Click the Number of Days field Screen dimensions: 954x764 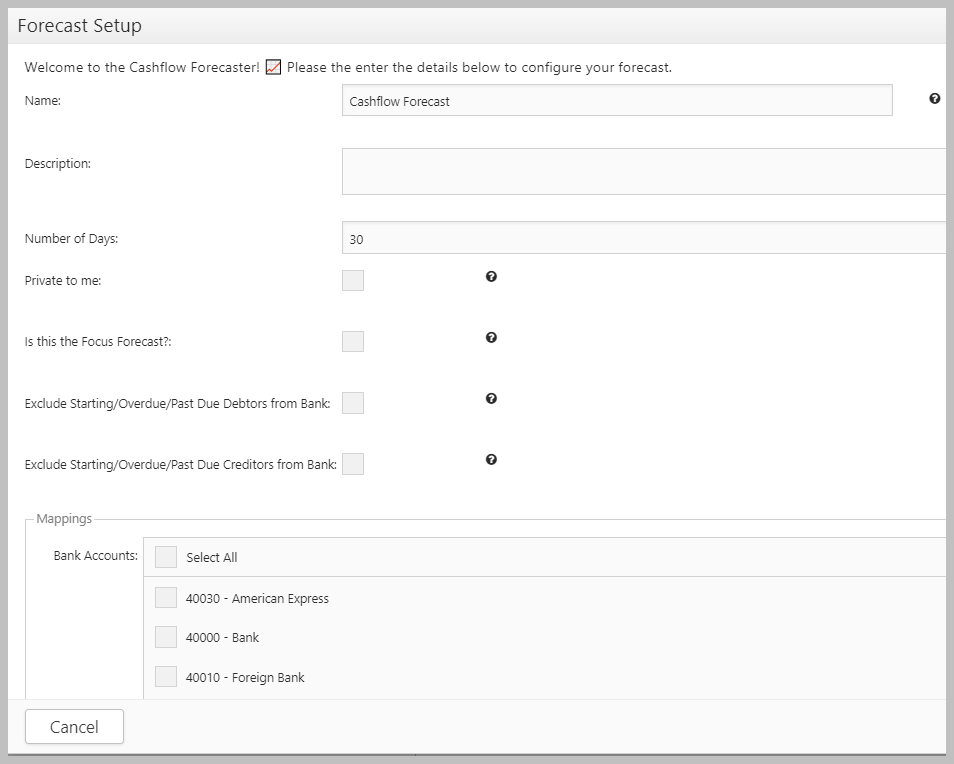pyautogui.click(x=644, y=238)
